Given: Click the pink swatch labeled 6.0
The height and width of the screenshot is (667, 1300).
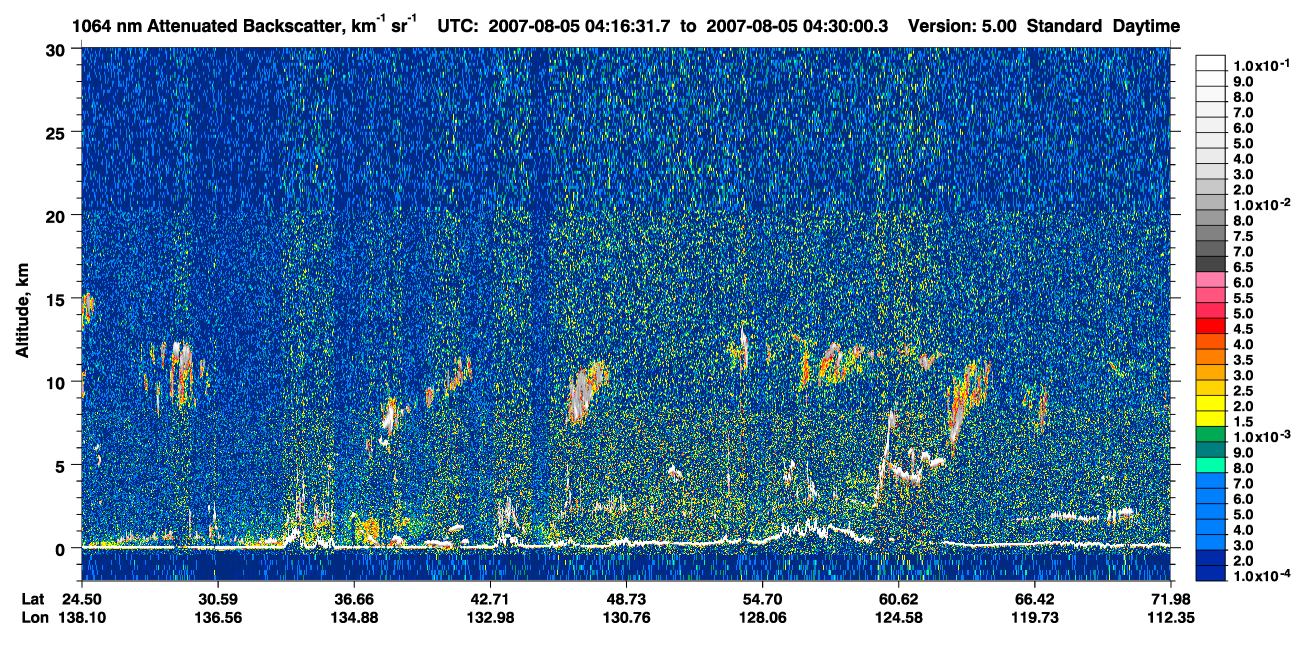Looking at the screenshot, I should click(x=1210, y=280).
